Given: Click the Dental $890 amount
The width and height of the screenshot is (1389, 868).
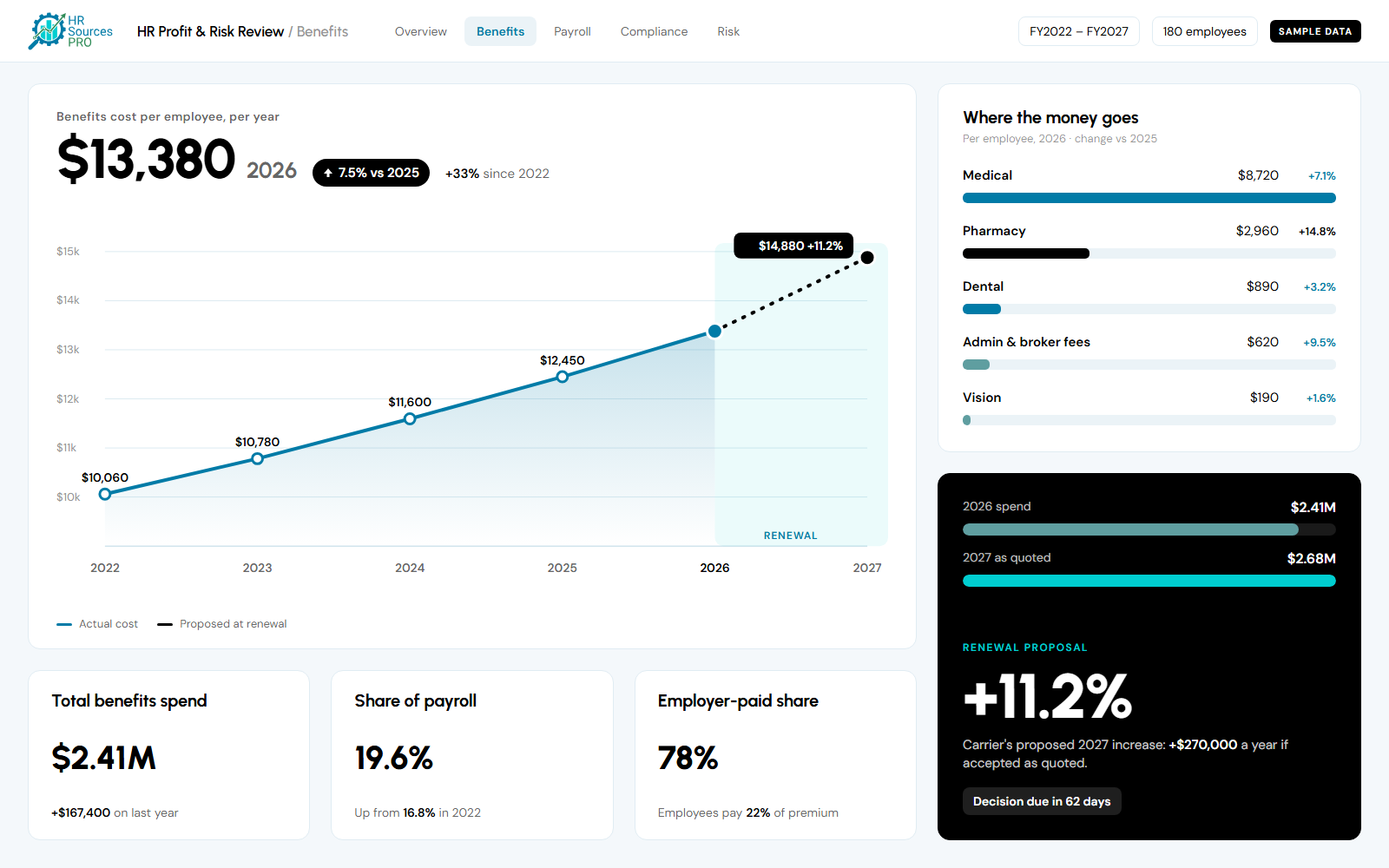Looking at the screenshot, I should click(1262, 286).
